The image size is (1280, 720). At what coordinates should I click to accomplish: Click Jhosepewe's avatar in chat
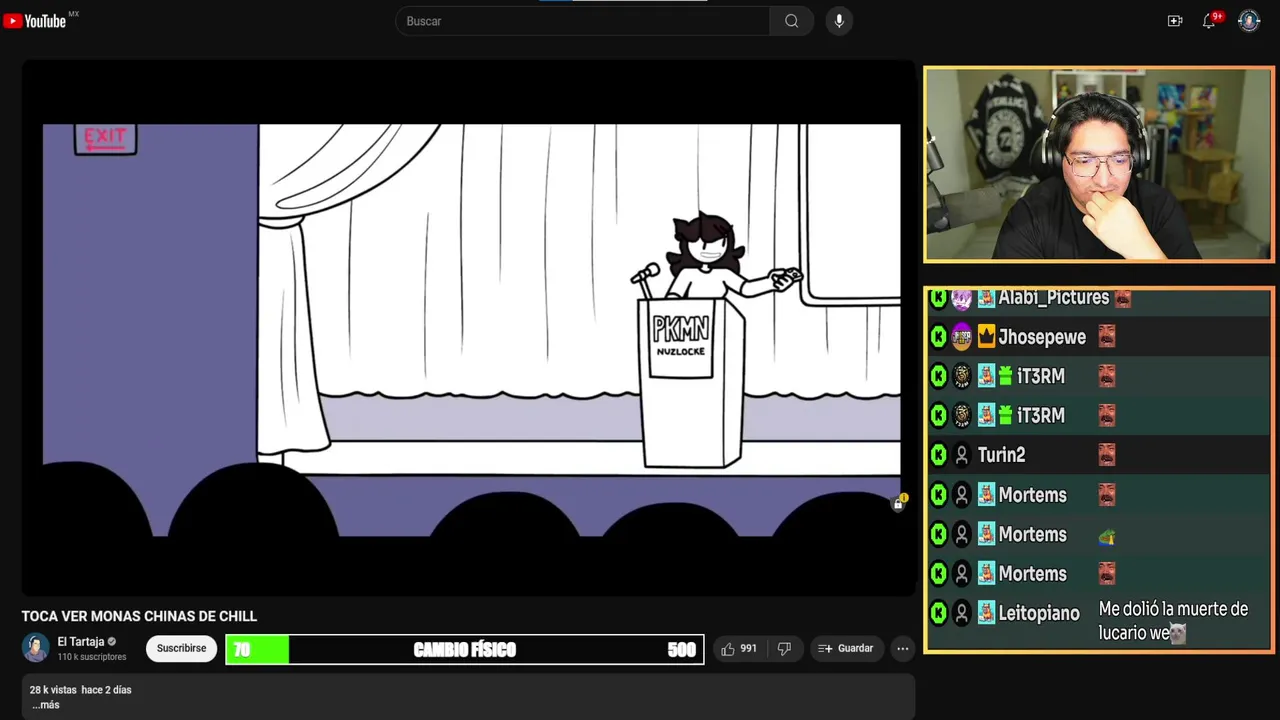click(x=962, y=337)
